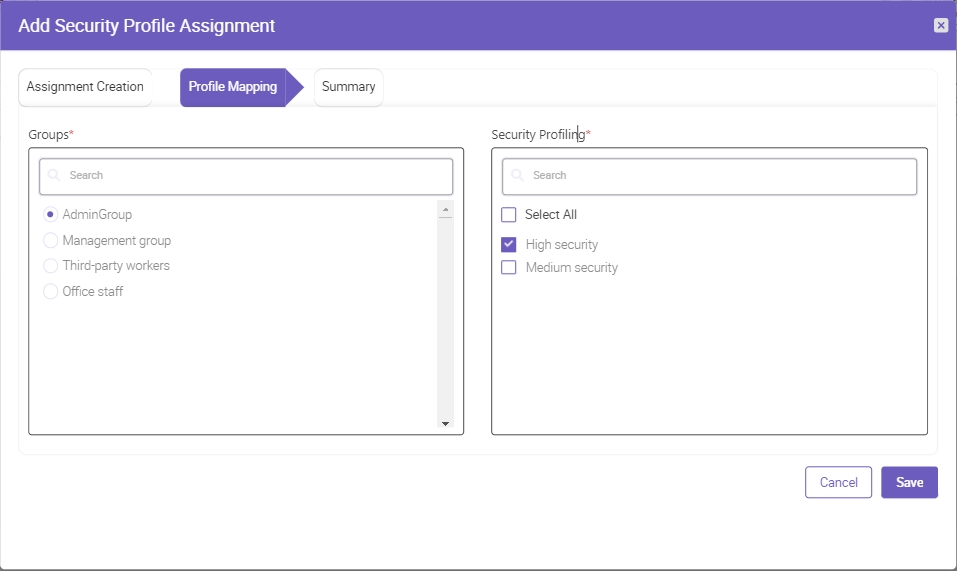Click the Groups search field

point(246,176)
